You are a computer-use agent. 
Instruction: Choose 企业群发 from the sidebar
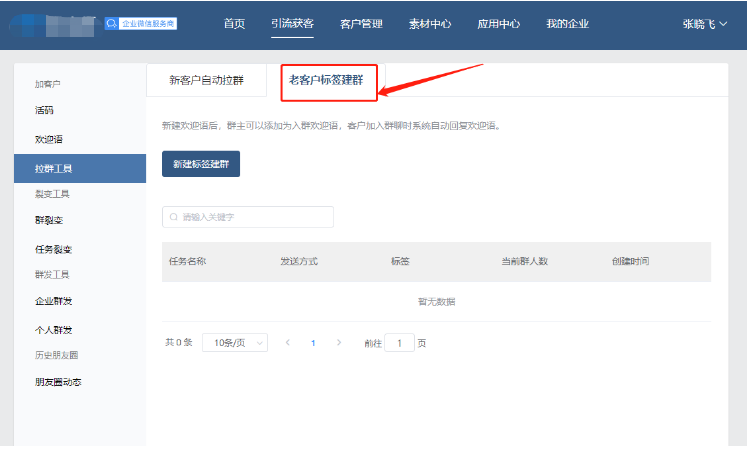53,300
